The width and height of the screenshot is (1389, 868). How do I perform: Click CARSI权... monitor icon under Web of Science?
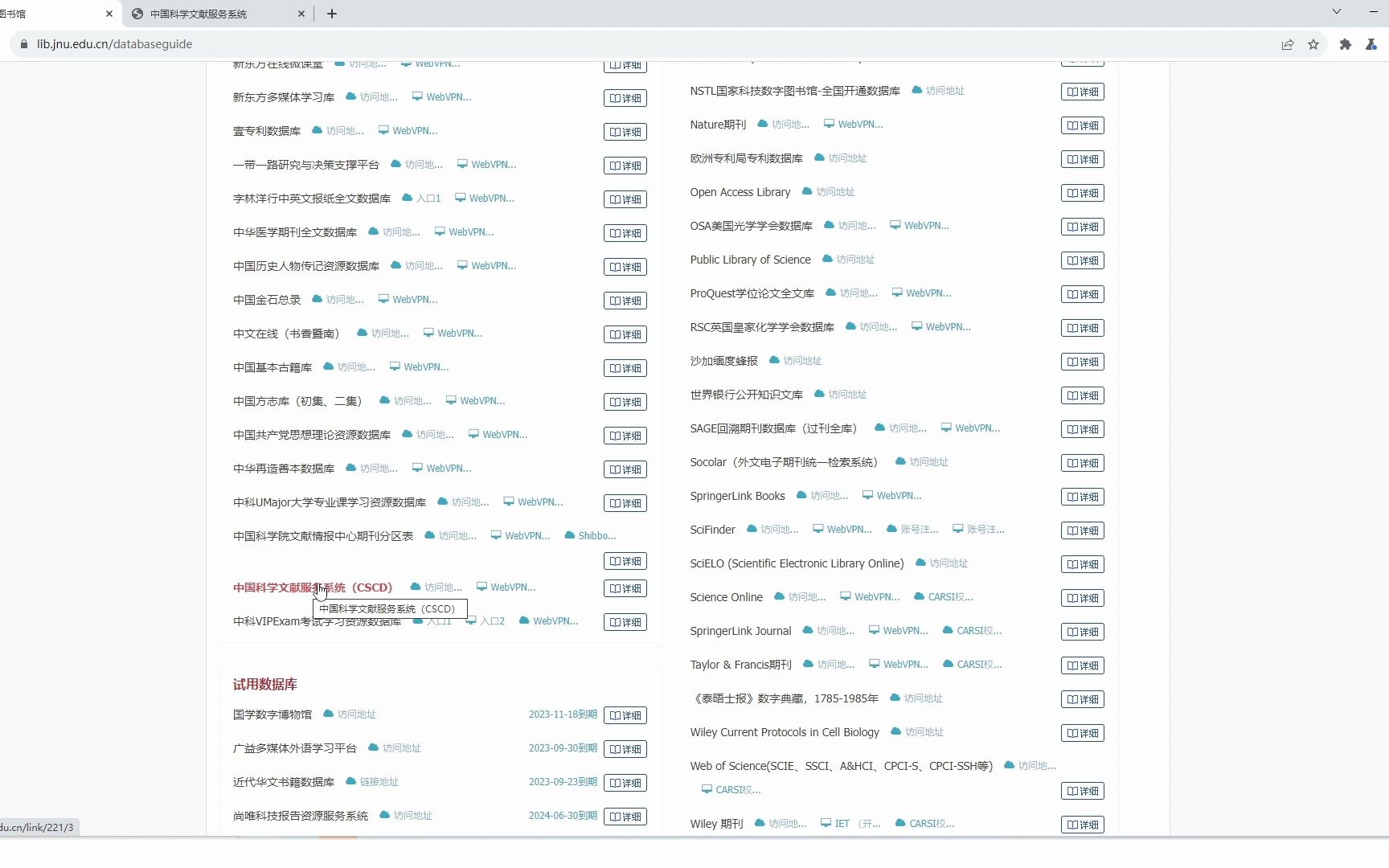tap(731, 790)
